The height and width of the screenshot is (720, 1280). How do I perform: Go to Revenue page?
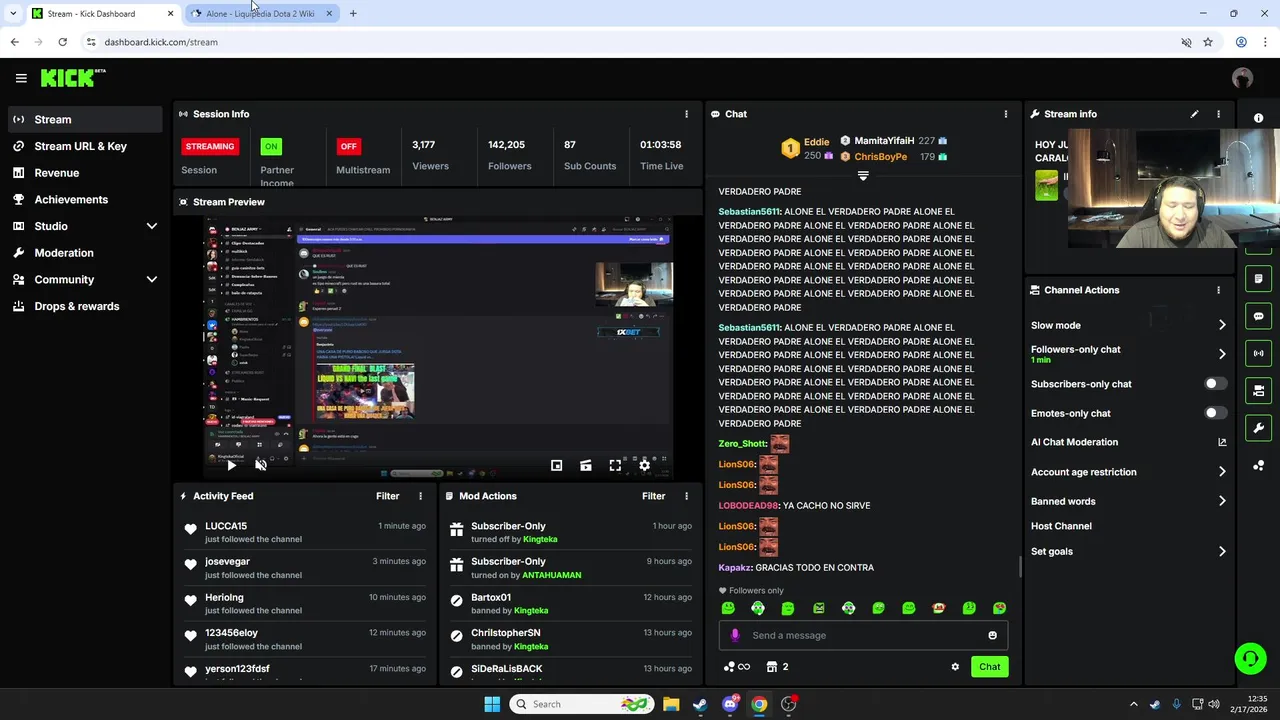pyautogui.click(x=85, y=173)
